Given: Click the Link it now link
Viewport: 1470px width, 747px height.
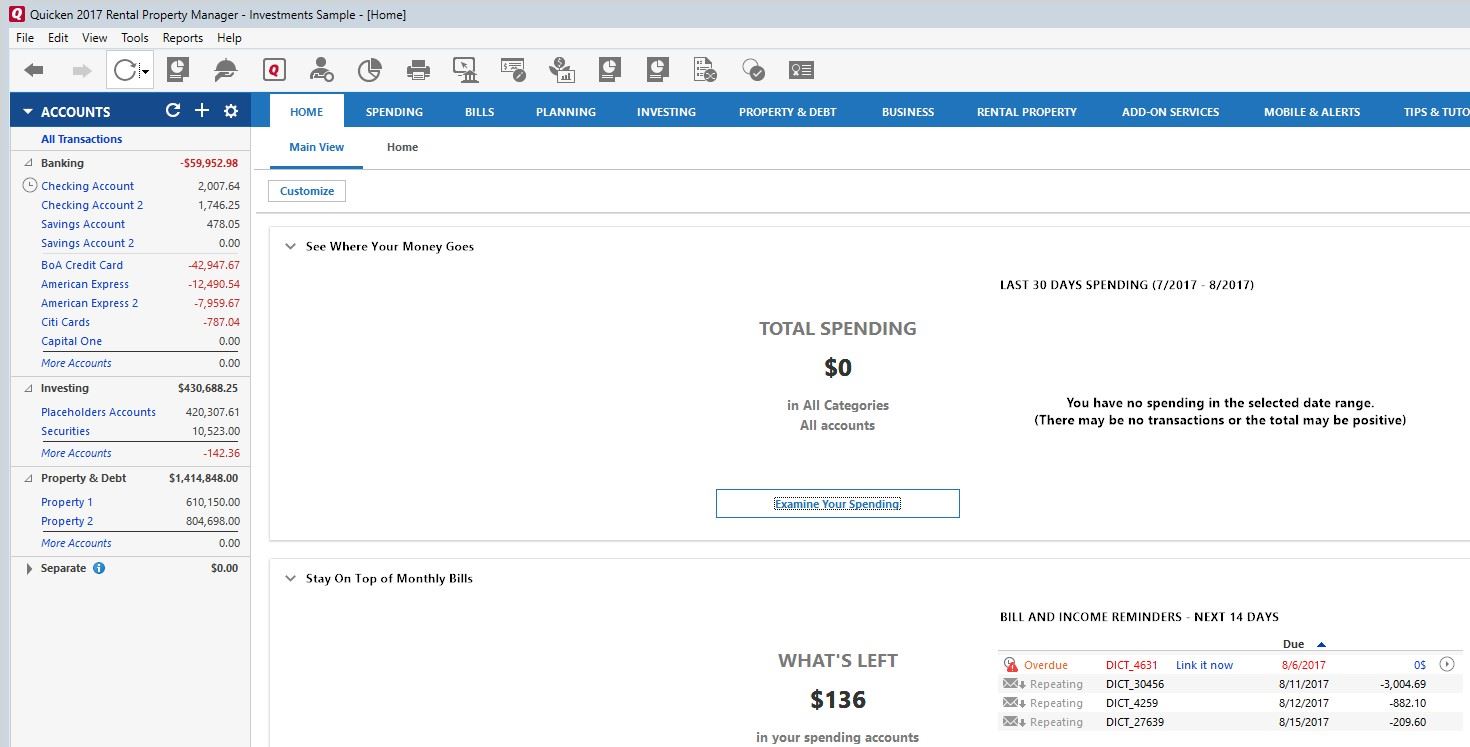Looking at the screenshot, I should click(x=1204, y=665).
